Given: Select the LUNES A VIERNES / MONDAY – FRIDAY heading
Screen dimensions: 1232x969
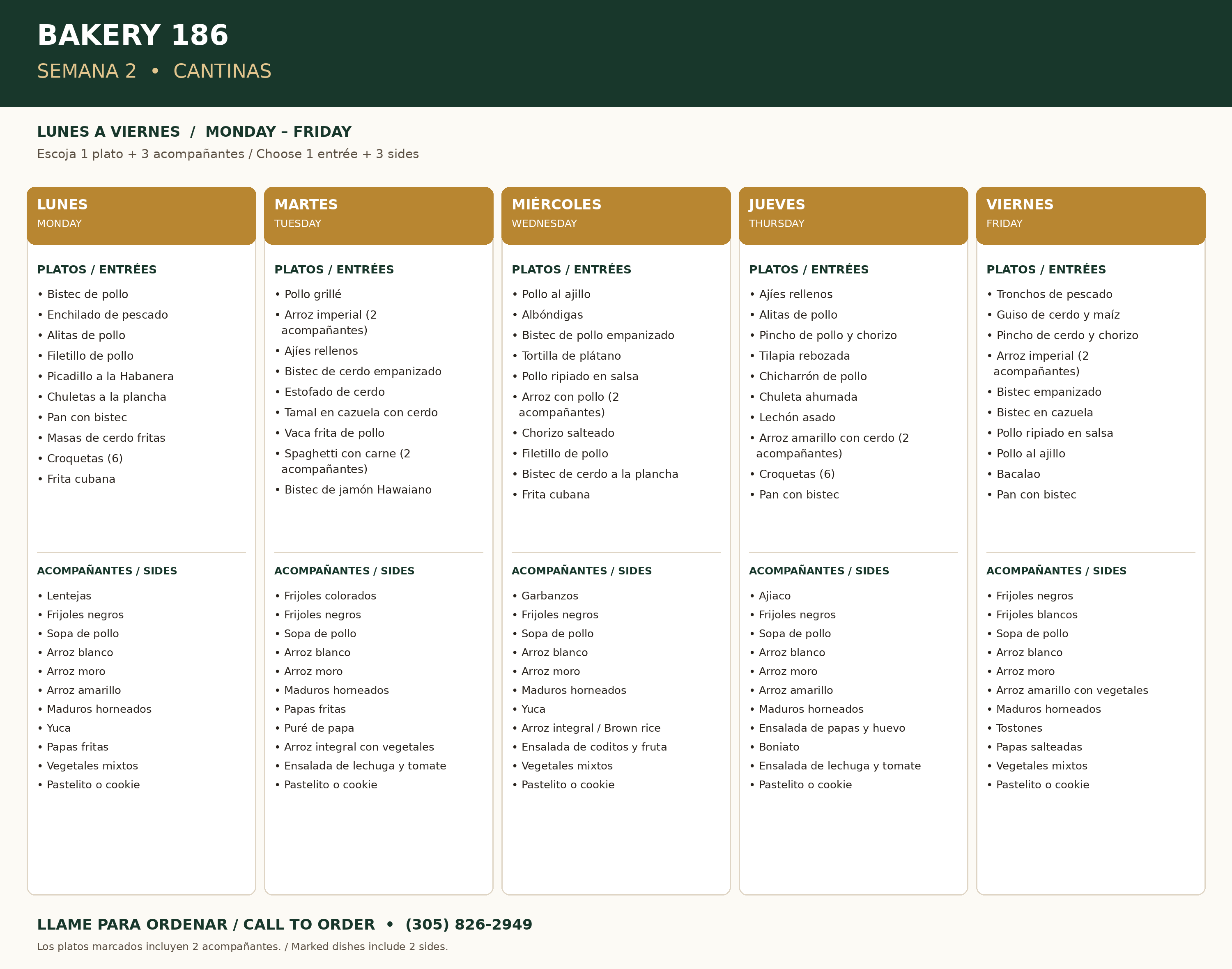Looking at the screenshot, I should [x=194, y=132].
